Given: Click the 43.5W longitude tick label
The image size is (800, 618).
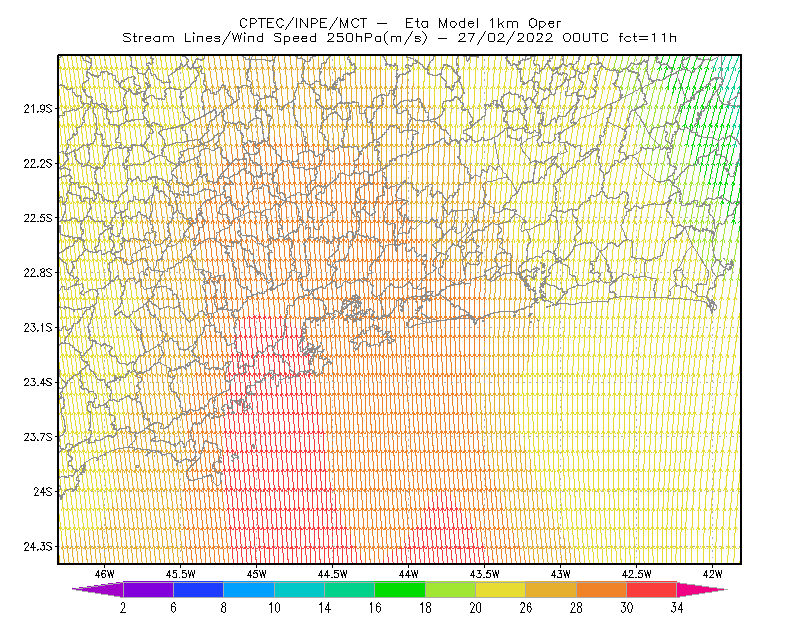Looking at the screenshot, I should tap(485, 574).
